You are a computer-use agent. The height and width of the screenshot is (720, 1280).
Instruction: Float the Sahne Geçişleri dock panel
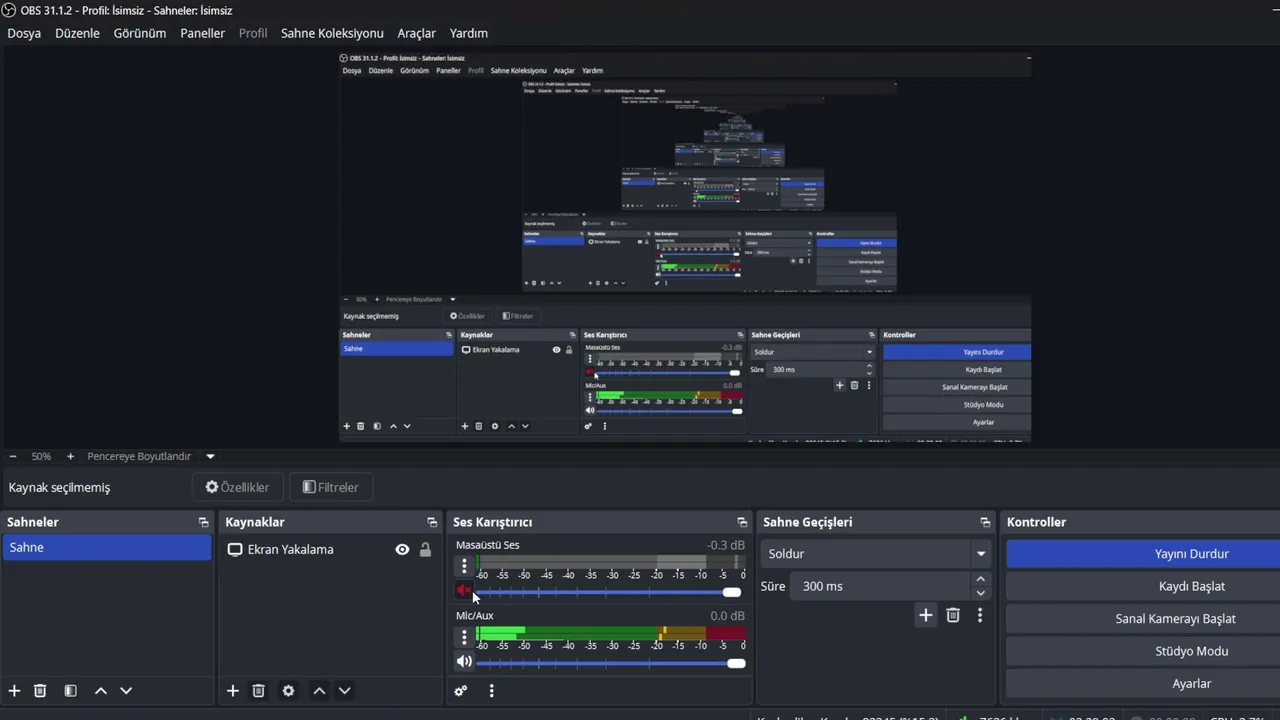pyautogui.click(x=985, y=522)
